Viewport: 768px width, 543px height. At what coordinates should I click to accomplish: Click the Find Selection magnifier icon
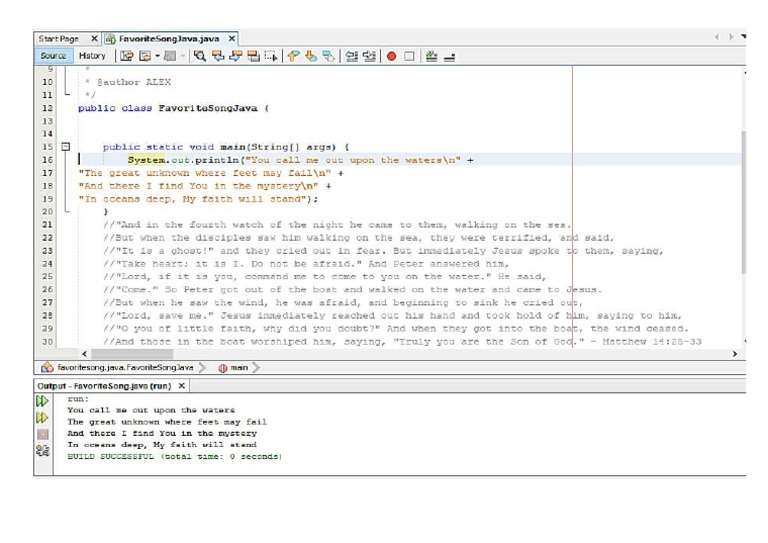(200, 56)
